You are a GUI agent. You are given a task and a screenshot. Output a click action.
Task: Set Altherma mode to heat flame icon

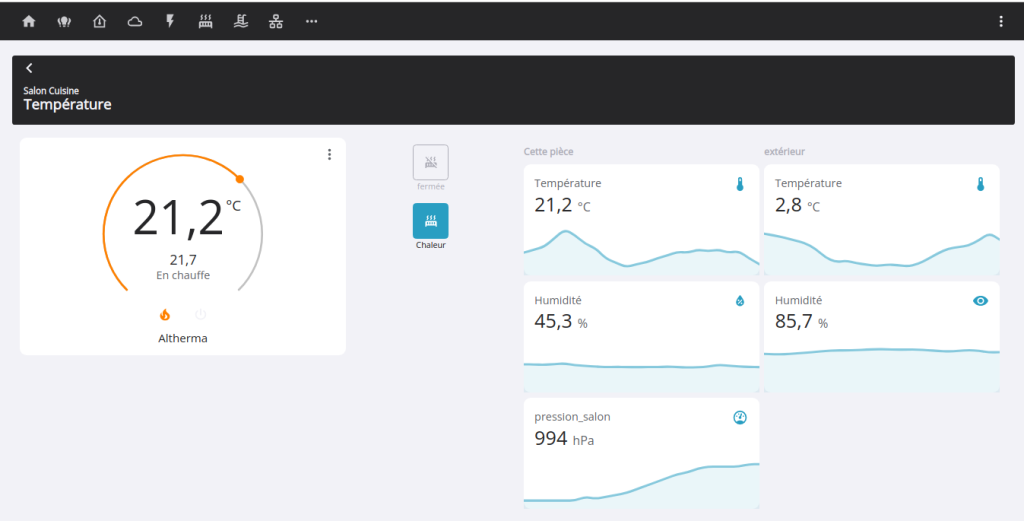click(165, 315)
